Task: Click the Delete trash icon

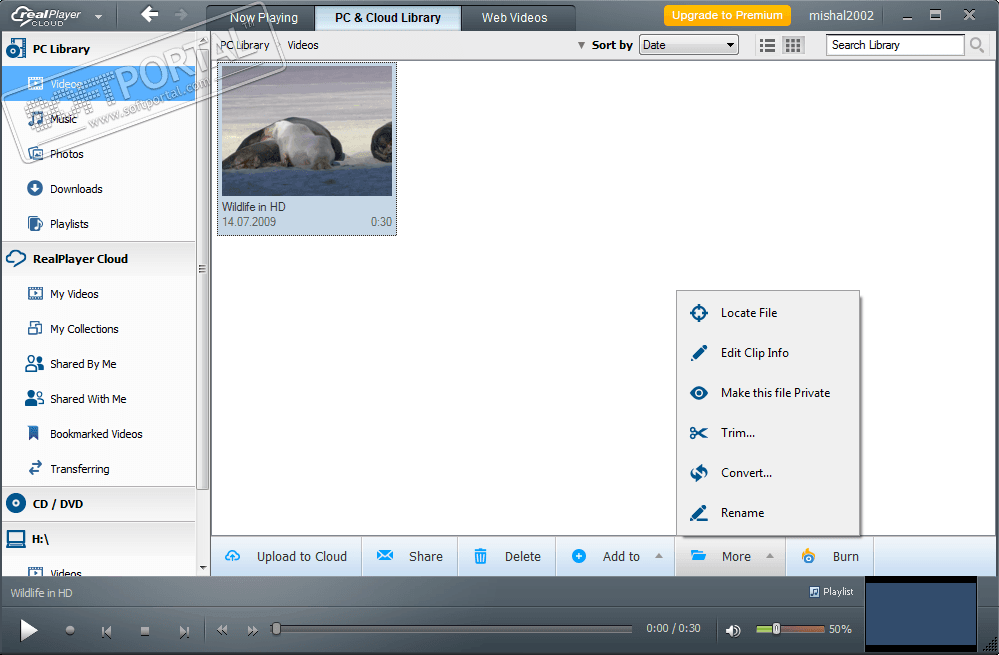Action: [480, 556]
